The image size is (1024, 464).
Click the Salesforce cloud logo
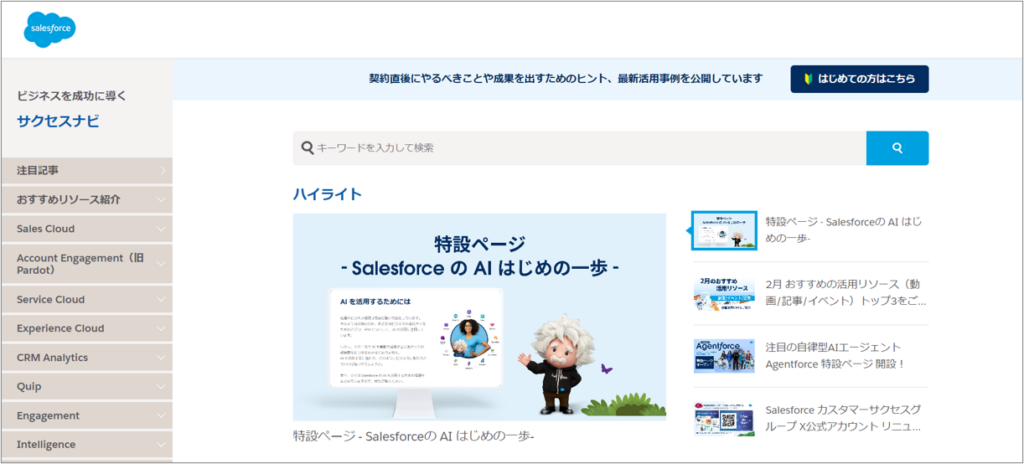(50, 29)
